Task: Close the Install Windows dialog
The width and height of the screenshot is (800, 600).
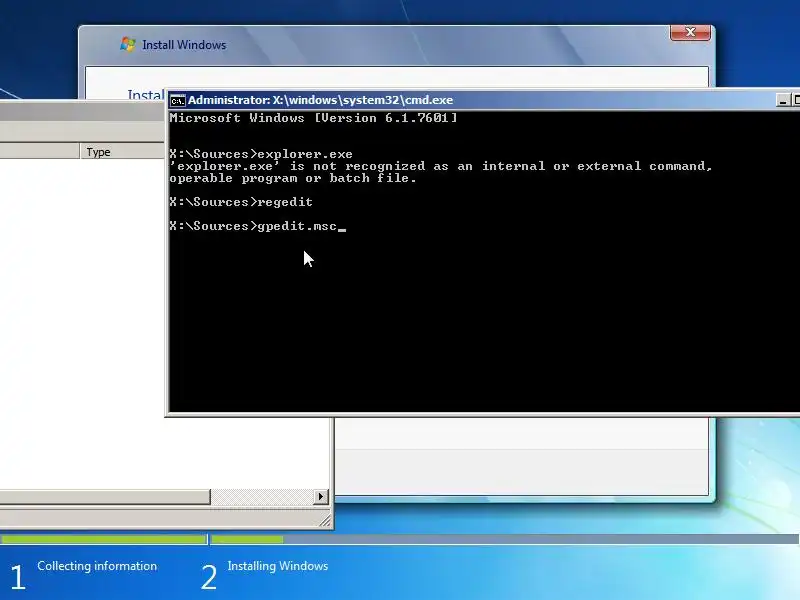Action: point(690,32)
